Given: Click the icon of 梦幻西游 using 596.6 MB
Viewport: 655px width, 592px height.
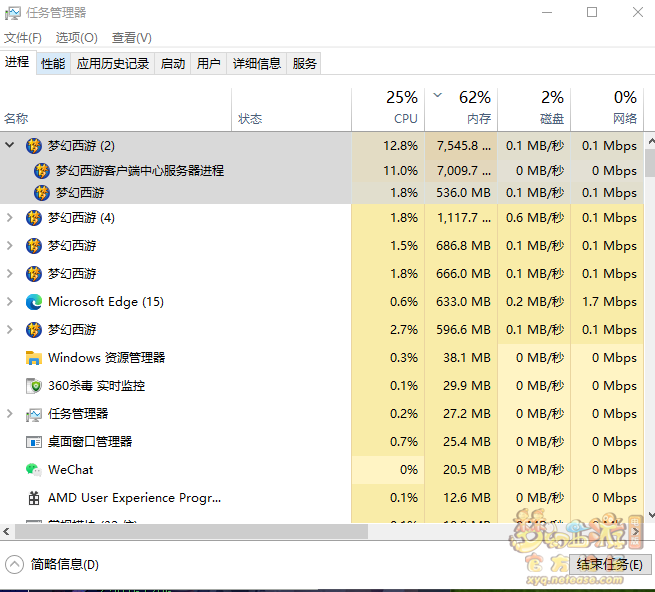Looking at the screenshot, I should [x=34, y=330].
